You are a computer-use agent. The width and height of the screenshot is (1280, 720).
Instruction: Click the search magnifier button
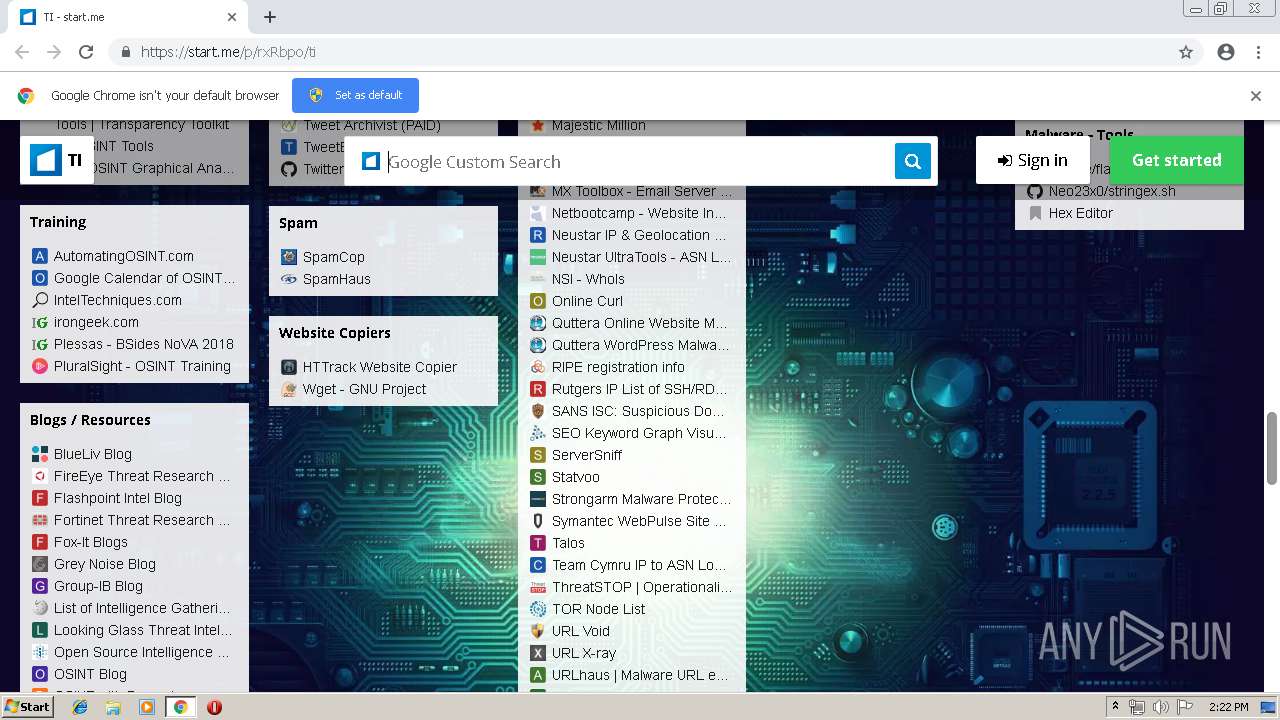912,161
